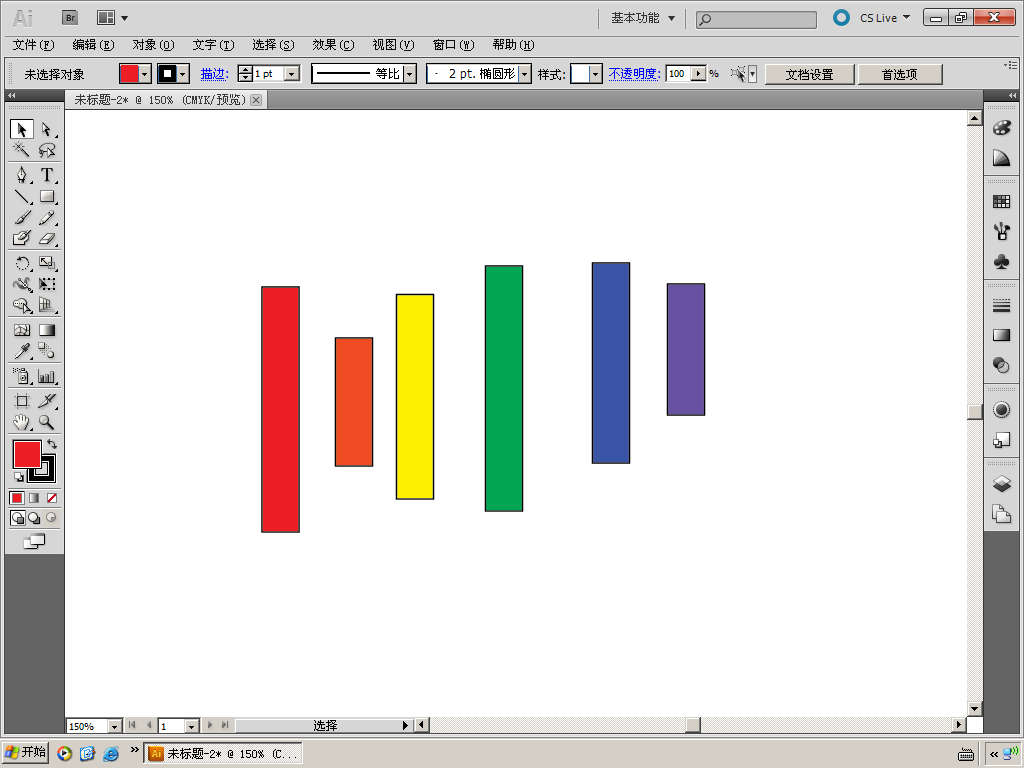Select the Pen tool

tap(22, 175)
